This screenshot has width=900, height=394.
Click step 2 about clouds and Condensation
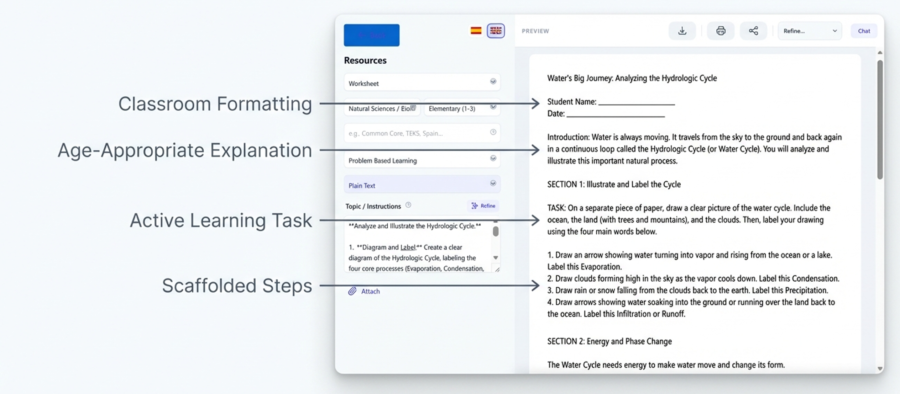(x=693, y=279)
